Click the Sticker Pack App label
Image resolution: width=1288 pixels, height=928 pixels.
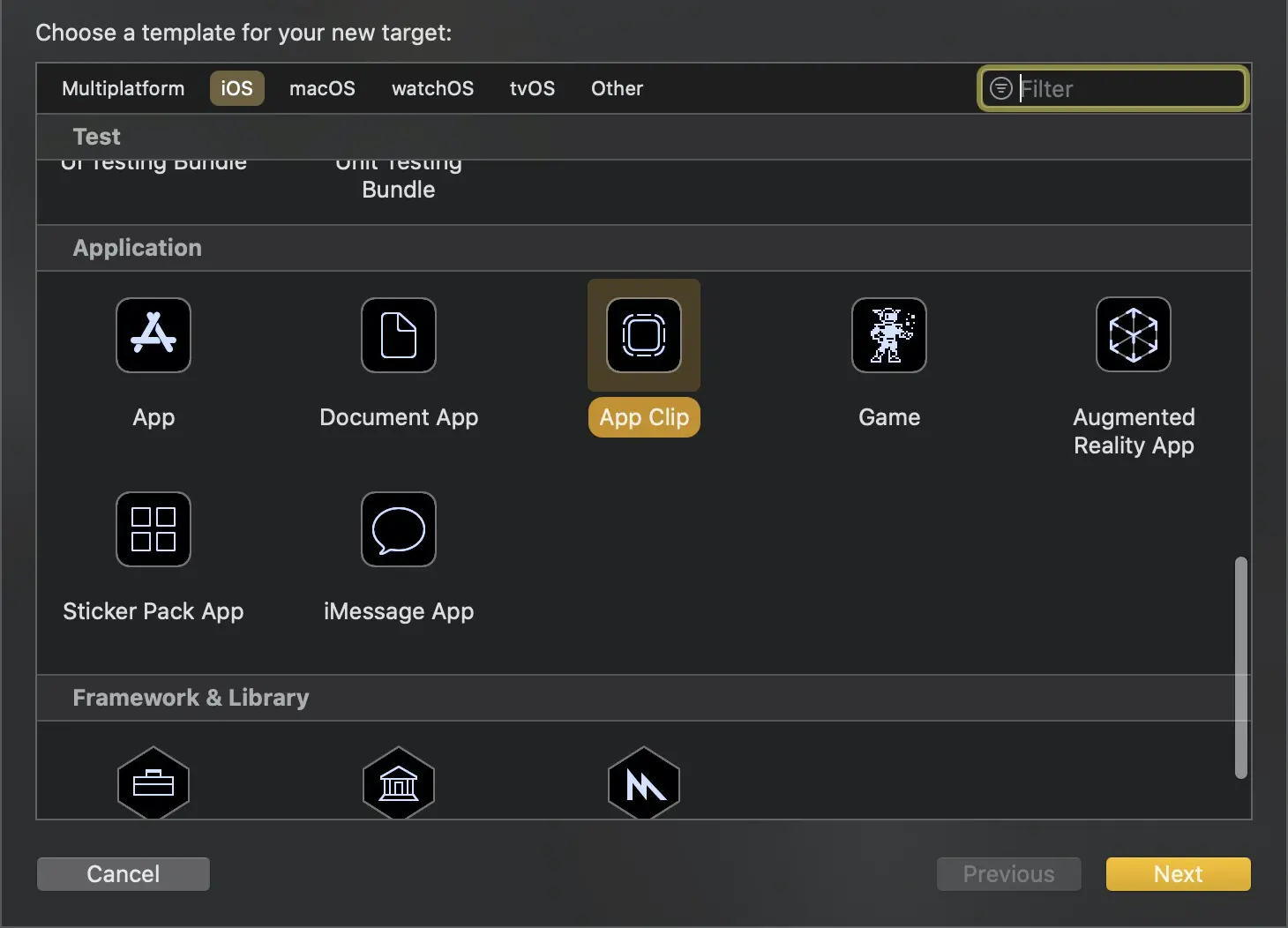[154, 611]
